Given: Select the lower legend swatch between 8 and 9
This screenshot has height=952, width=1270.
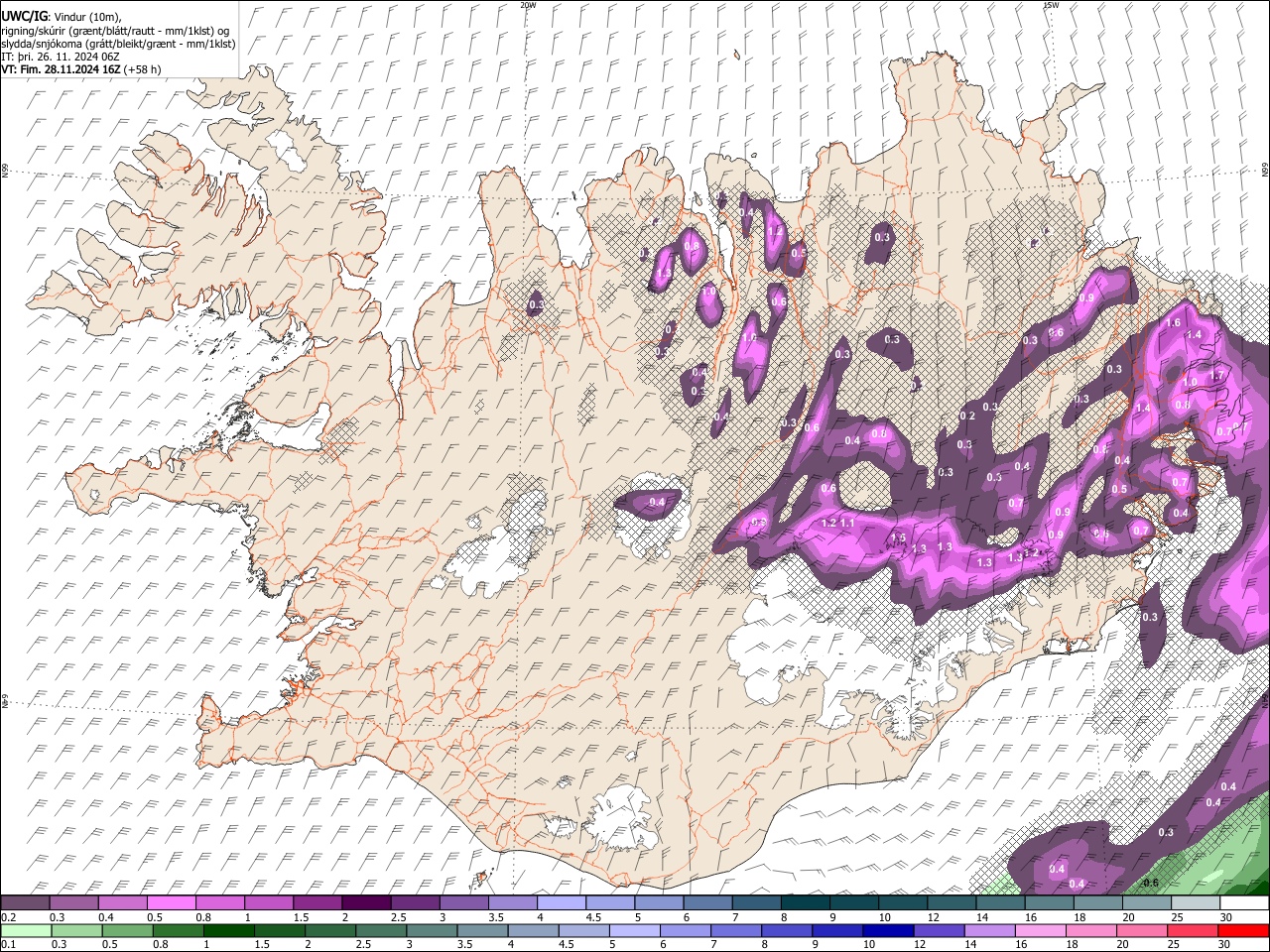Looking at the screenshot, I should click(787, 931).
